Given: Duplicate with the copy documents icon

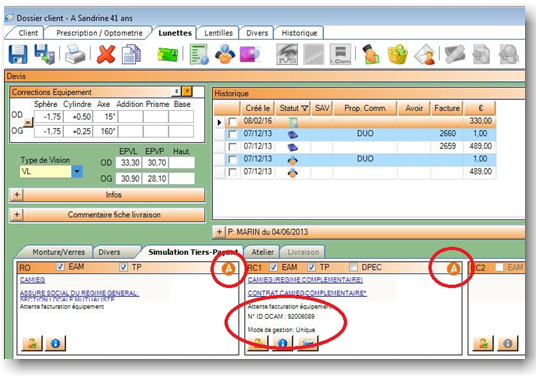Looking at the screenshot, I should (132, 54).
